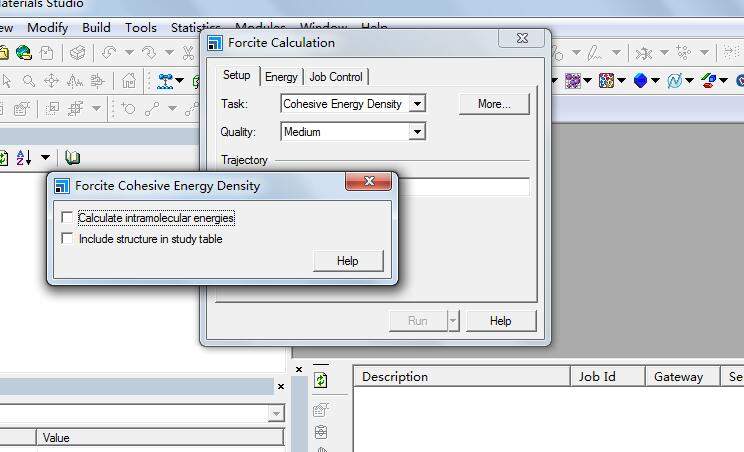744x452 pixels.
Task: Expand the Forcite module dropdown arrow
Action: (x=180, y=81)
